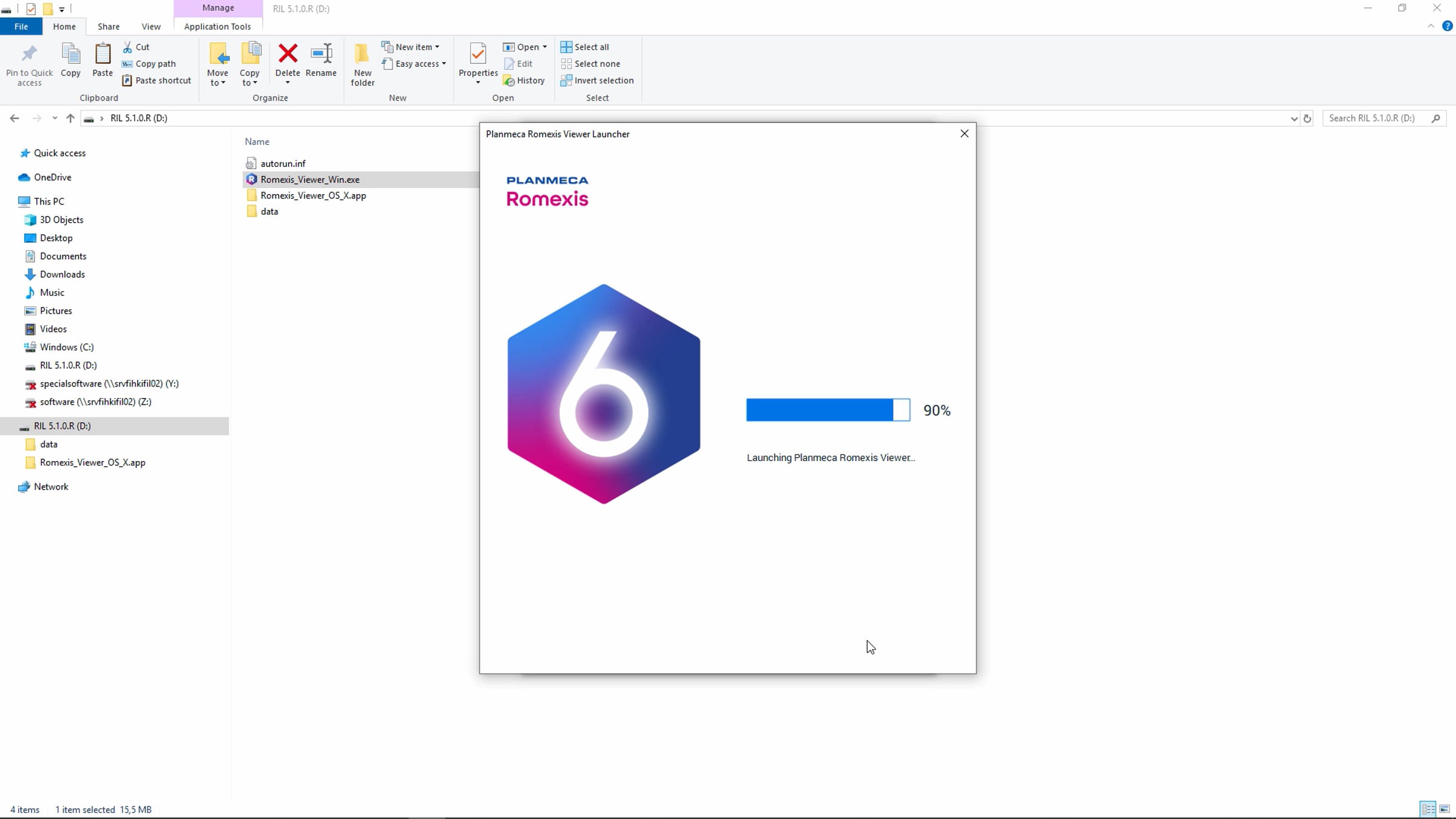1456x819 pixels.
Task: Switch to the Home ribbon tab
Action: point(64,26)
